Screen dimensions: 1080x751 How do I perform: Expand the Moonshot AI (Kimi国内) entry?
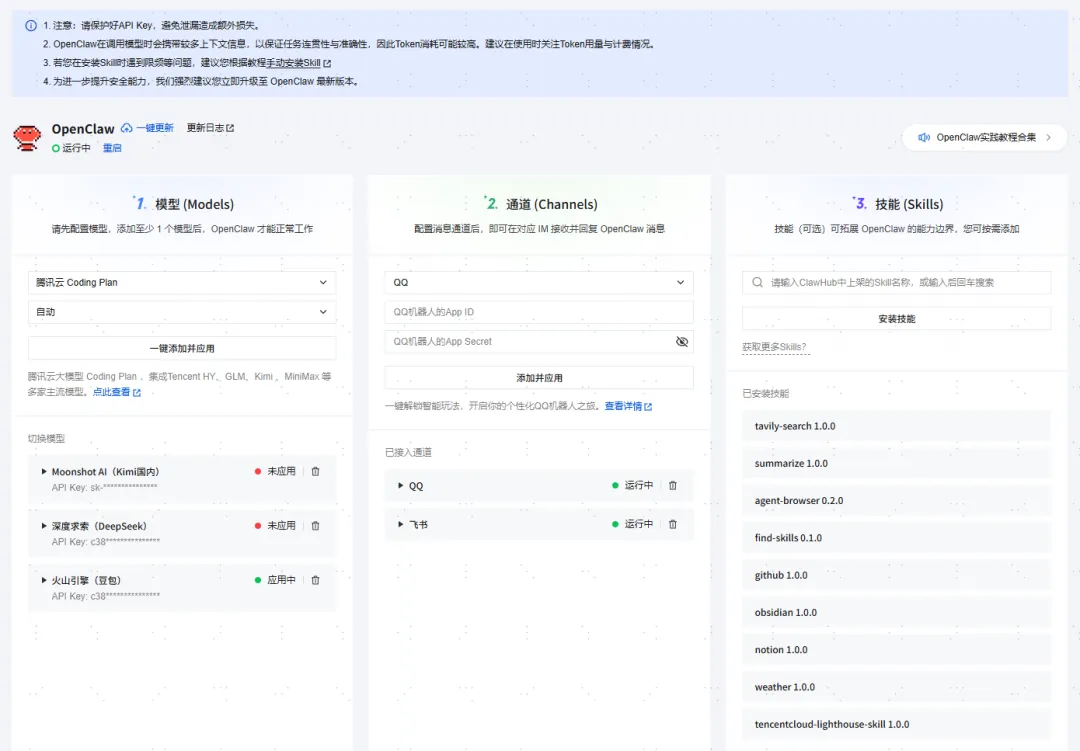pyautogui.click(x=44, y=472)
